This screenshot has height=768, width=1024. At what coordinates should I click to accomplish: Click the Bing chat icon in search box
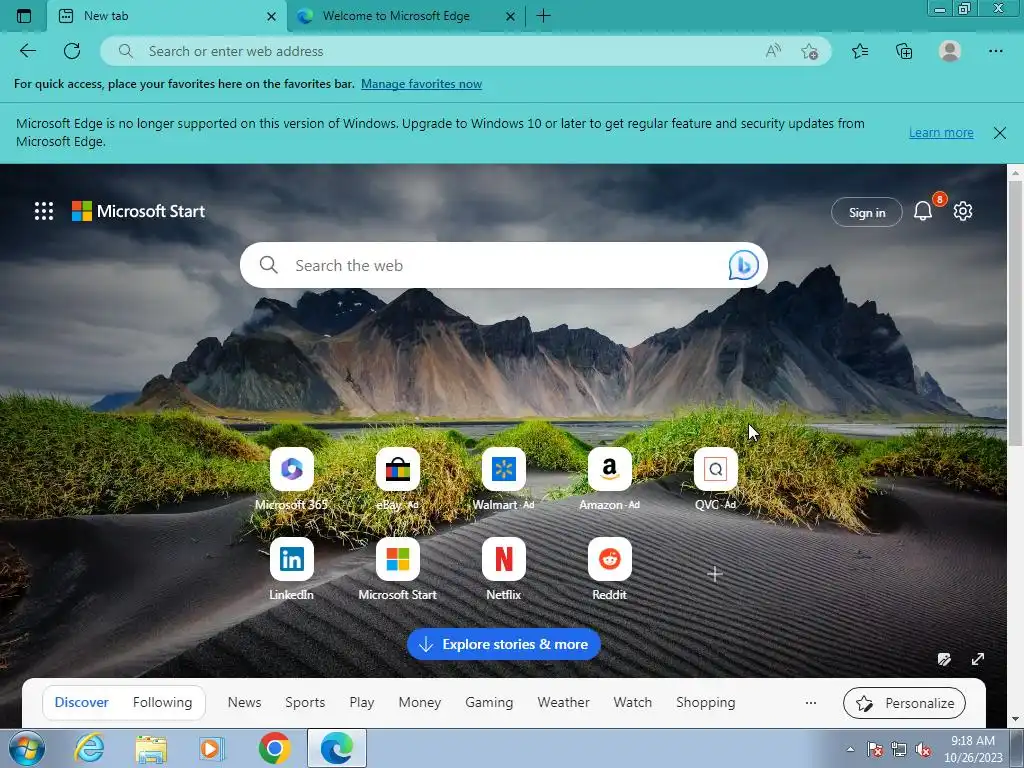pyautogui.click(x=743, y=265)
